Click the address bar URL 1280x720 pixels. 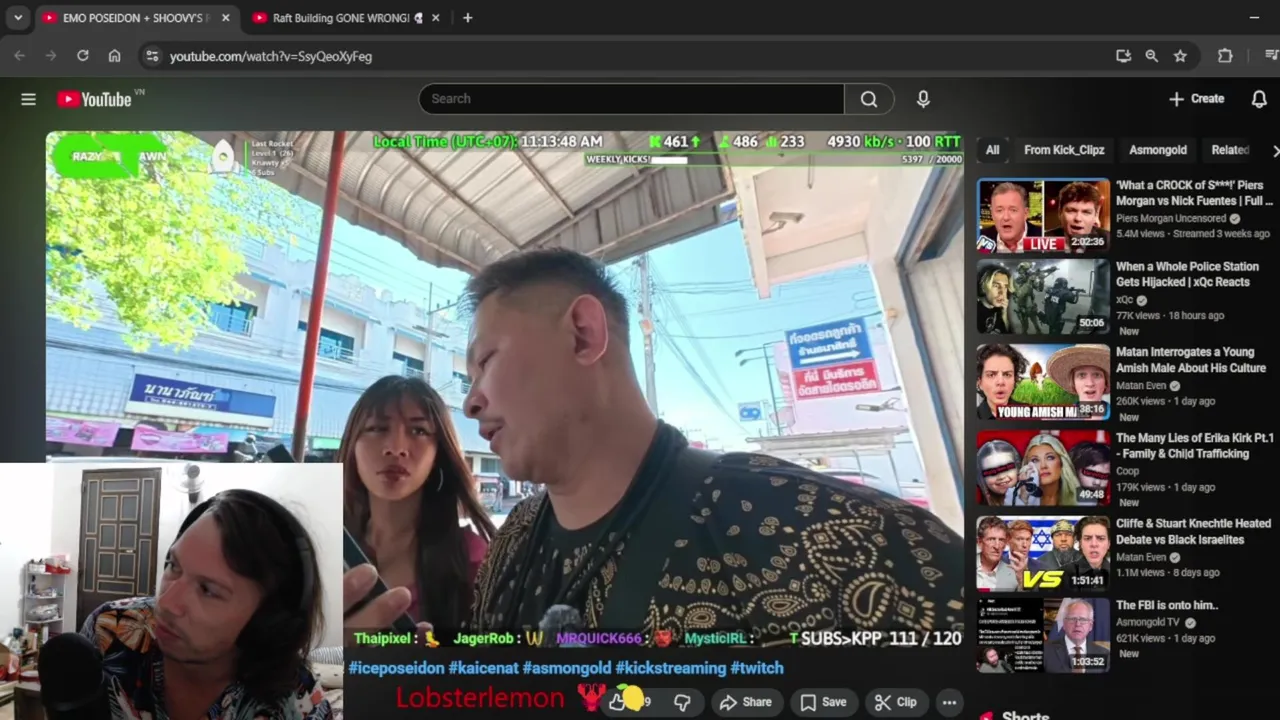(271, 57)
